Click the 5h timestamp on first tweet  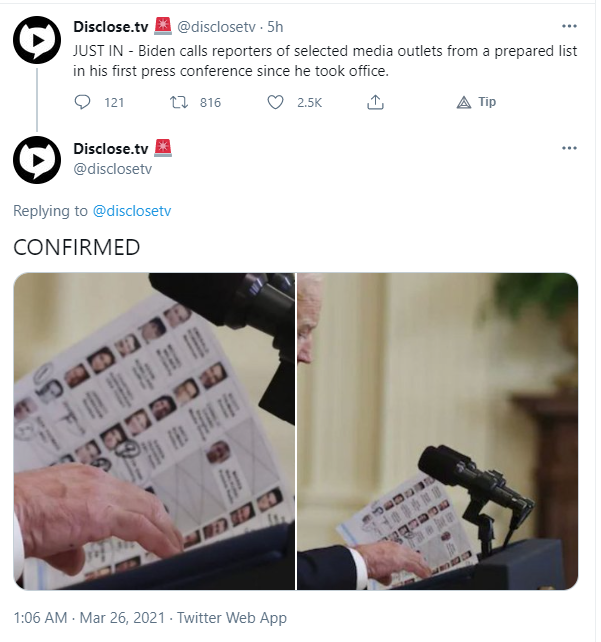[x=275, y=27]
